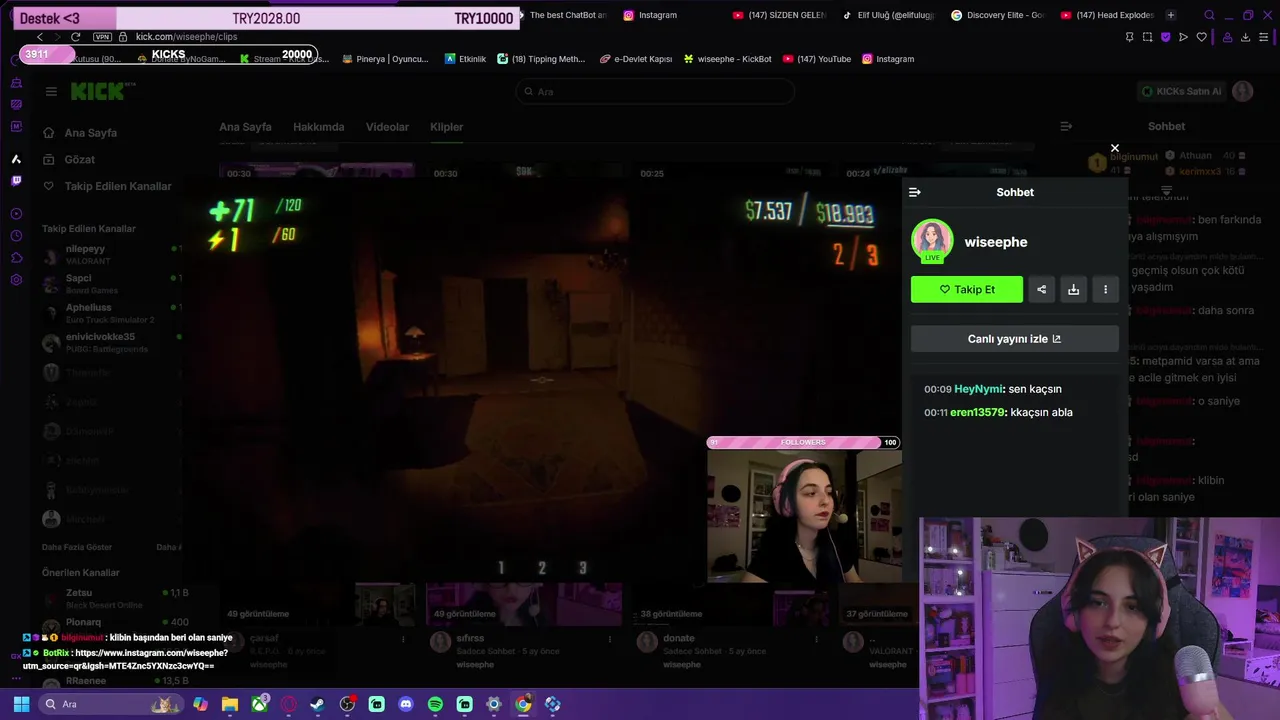Open followed channel nilepeyy
Image resolution: width=1280 pixels, height=720 pixels.
coord(110,254)
